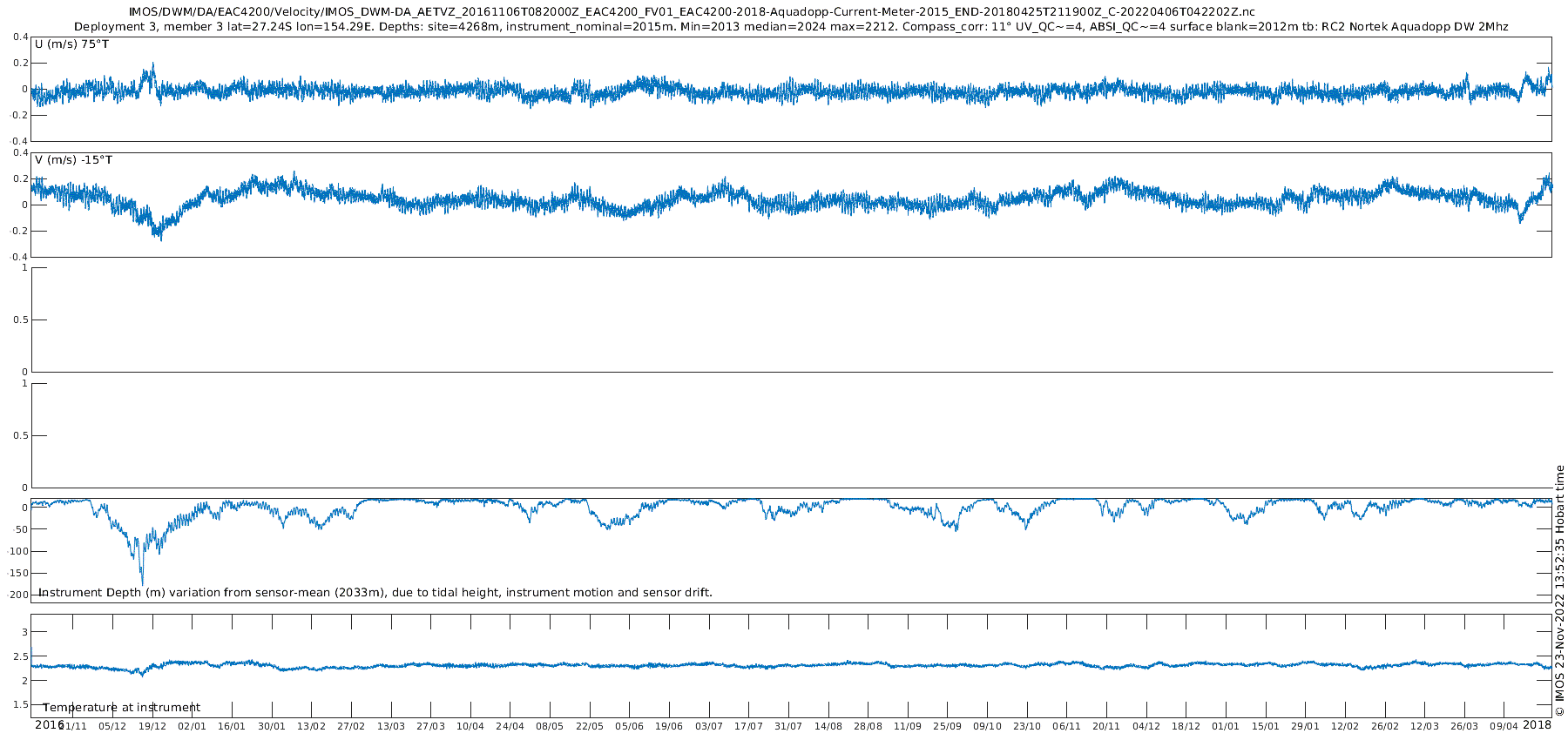This screenshot has width=1568, height=740.
Task: Click the U velocity peak near 19/12
Action: point(153,65)
